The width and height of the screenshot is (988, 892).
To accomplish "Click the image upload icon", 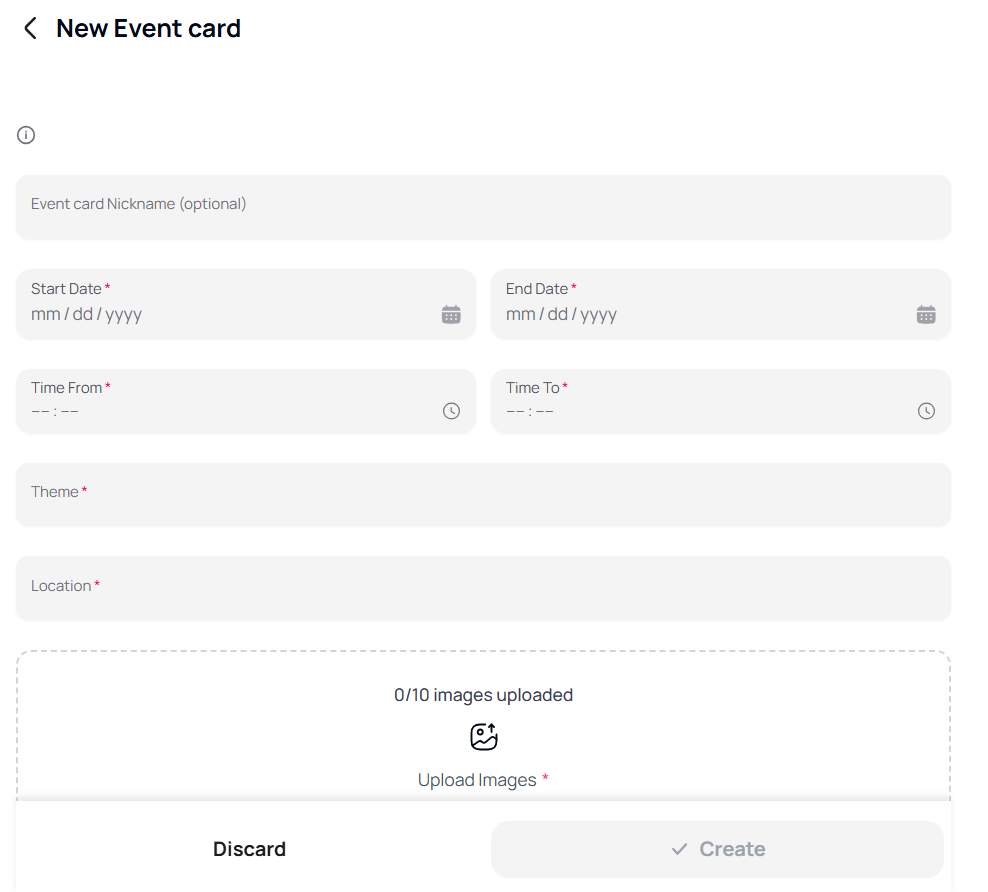I will tap(484, 736).
